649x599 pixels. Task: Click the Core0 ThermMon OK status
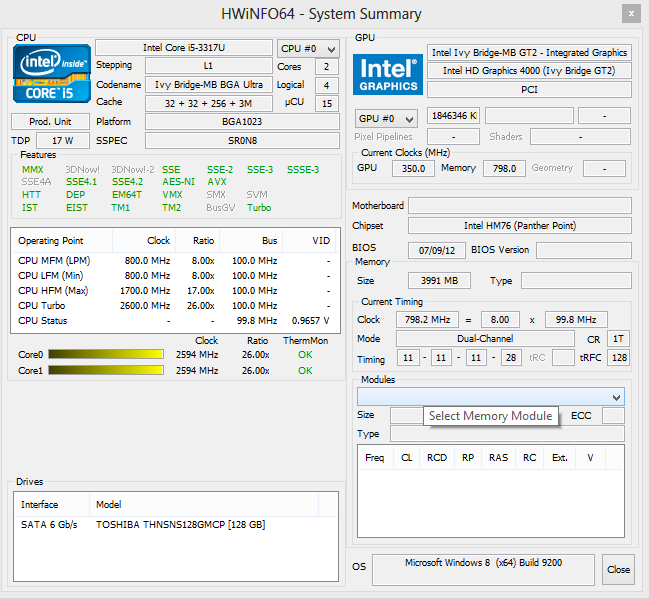[305, 355]
